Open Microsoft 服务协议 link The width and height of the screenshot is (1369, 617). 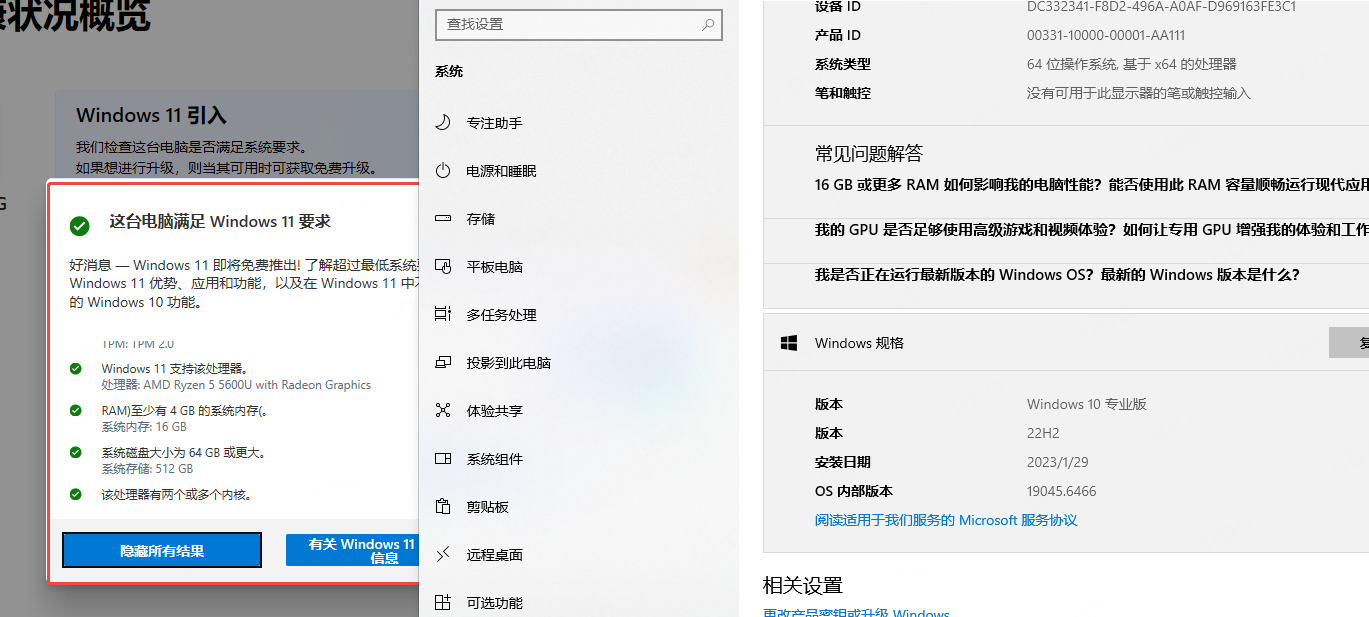[946, 520]
